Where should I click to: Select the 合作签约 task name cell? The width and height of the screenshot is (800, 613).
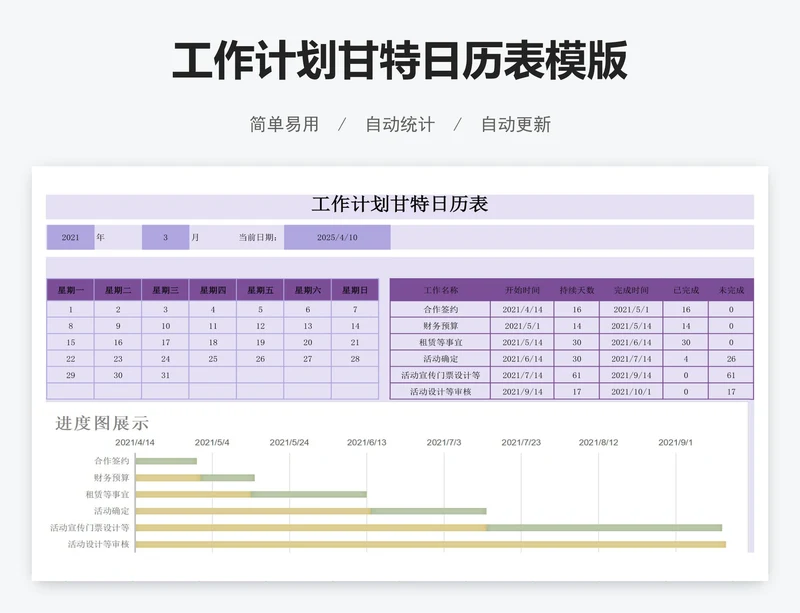tap(440, 310)
